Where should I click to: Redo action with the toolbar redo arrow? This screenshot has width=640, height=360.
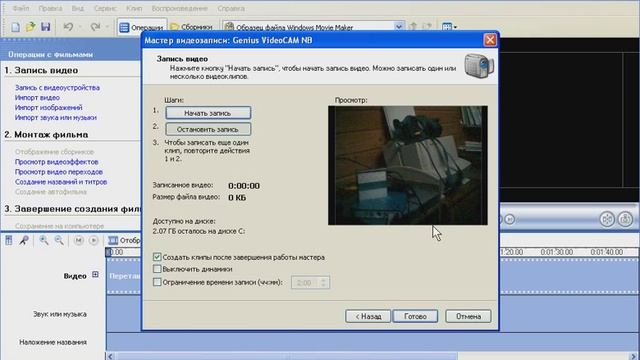click(x=95, y=27)
